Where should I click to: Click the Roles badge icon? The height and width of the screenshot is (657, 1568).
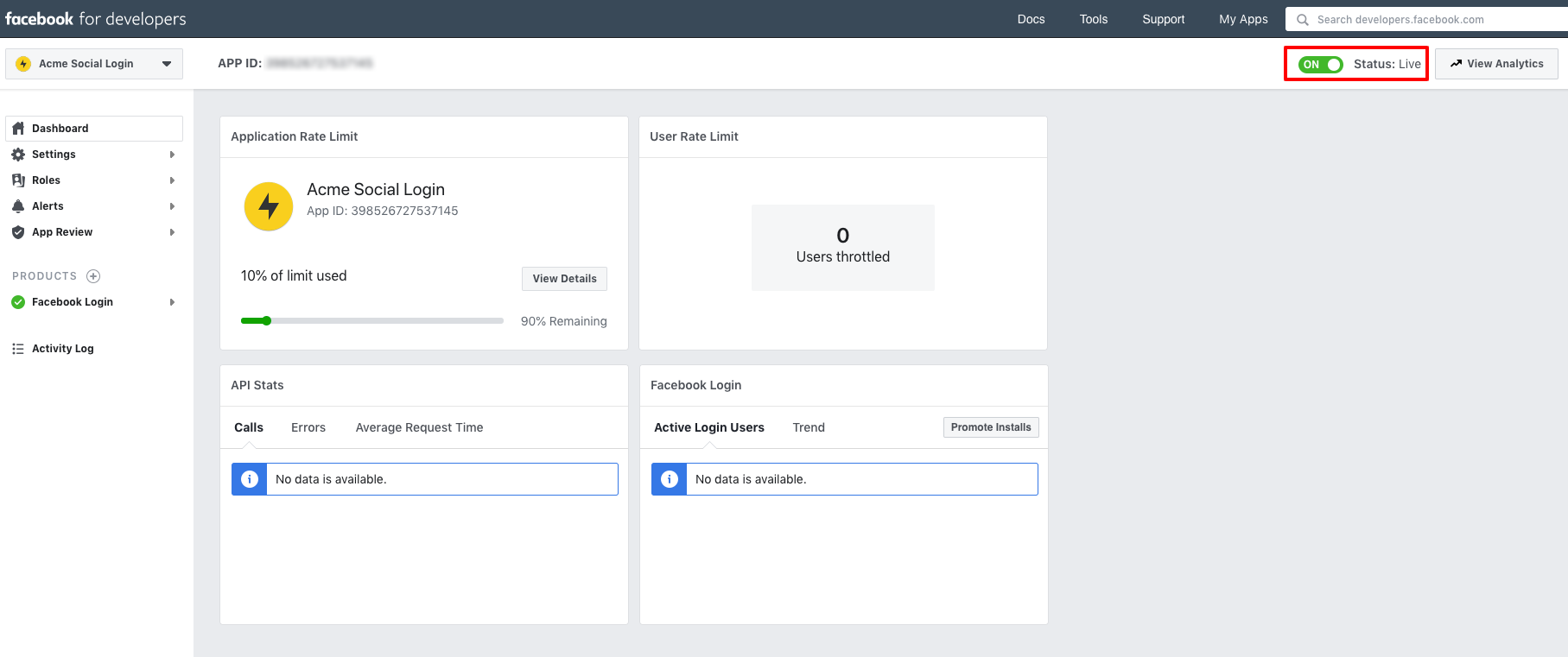(x=18, y=180)
